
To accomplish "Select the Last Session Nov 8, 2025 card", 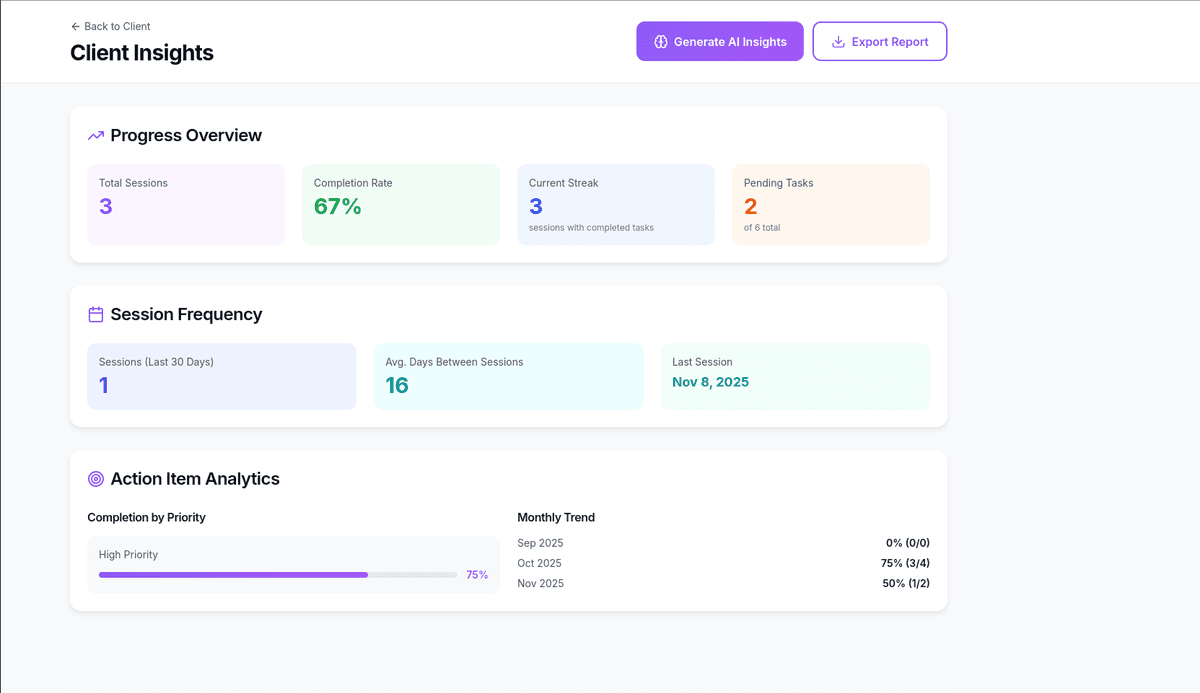I will coord(795,376).
